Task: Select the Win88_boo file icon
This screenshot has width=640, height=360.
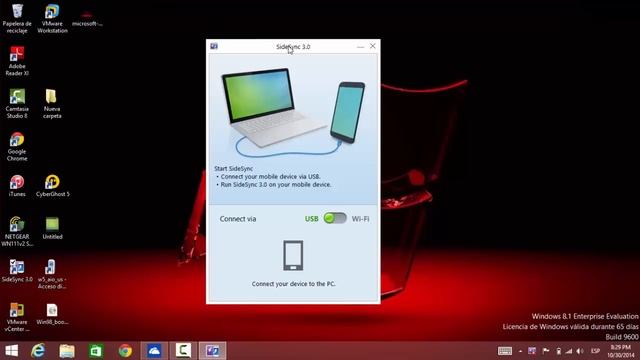Action: pos(52,314)
